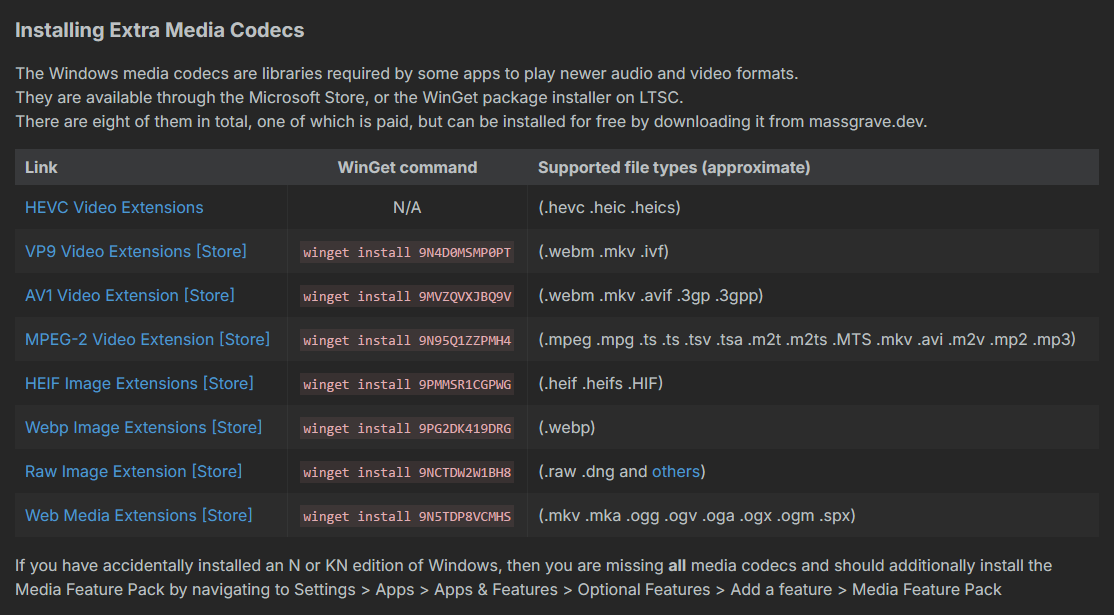Click the winget install 9N95Q1ZZPMH4 command

[407, 341]
